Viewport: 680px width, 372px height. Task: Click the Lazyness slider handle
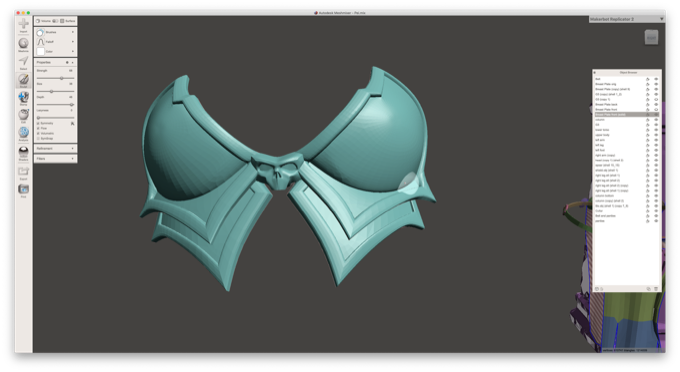coord(38,117)
